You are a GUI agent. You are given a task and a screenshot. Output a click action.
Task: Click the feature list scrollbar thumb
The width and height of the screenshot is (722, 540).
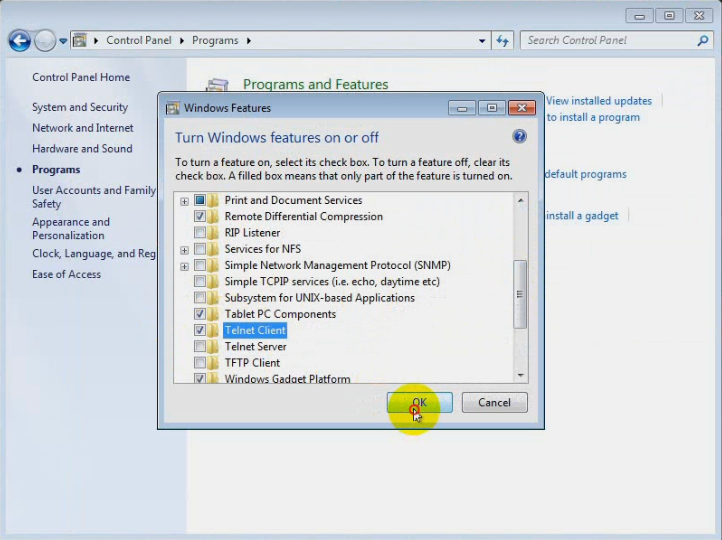click(x=520, y=295)
